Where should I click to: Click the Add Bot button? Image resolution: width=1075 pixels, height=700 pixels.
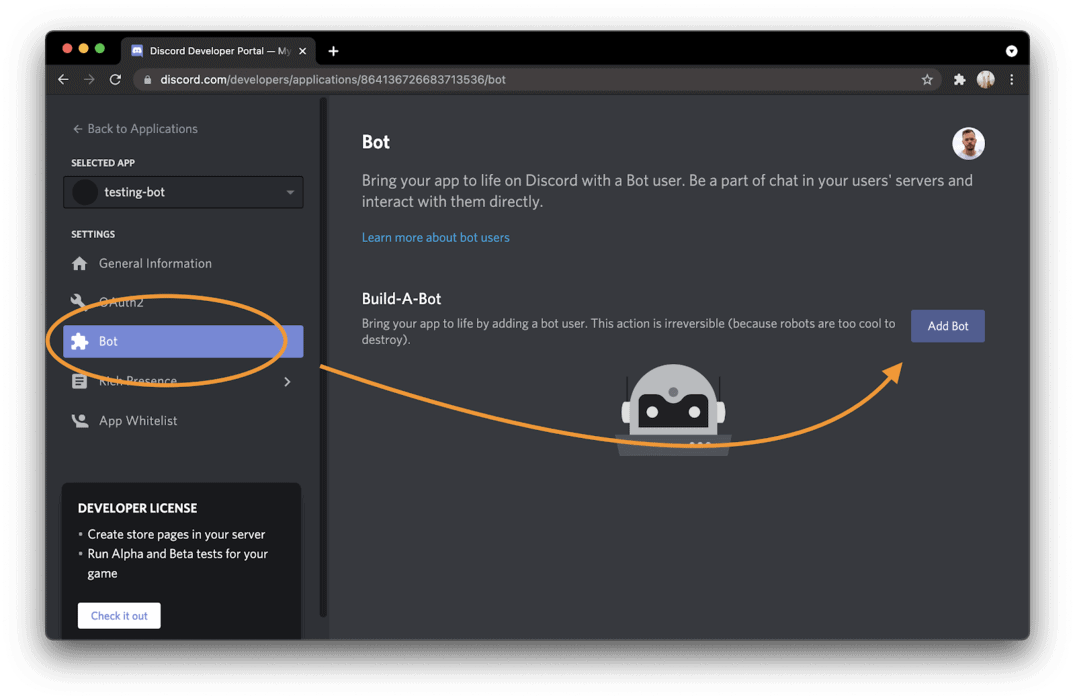[x=947, y=326]
